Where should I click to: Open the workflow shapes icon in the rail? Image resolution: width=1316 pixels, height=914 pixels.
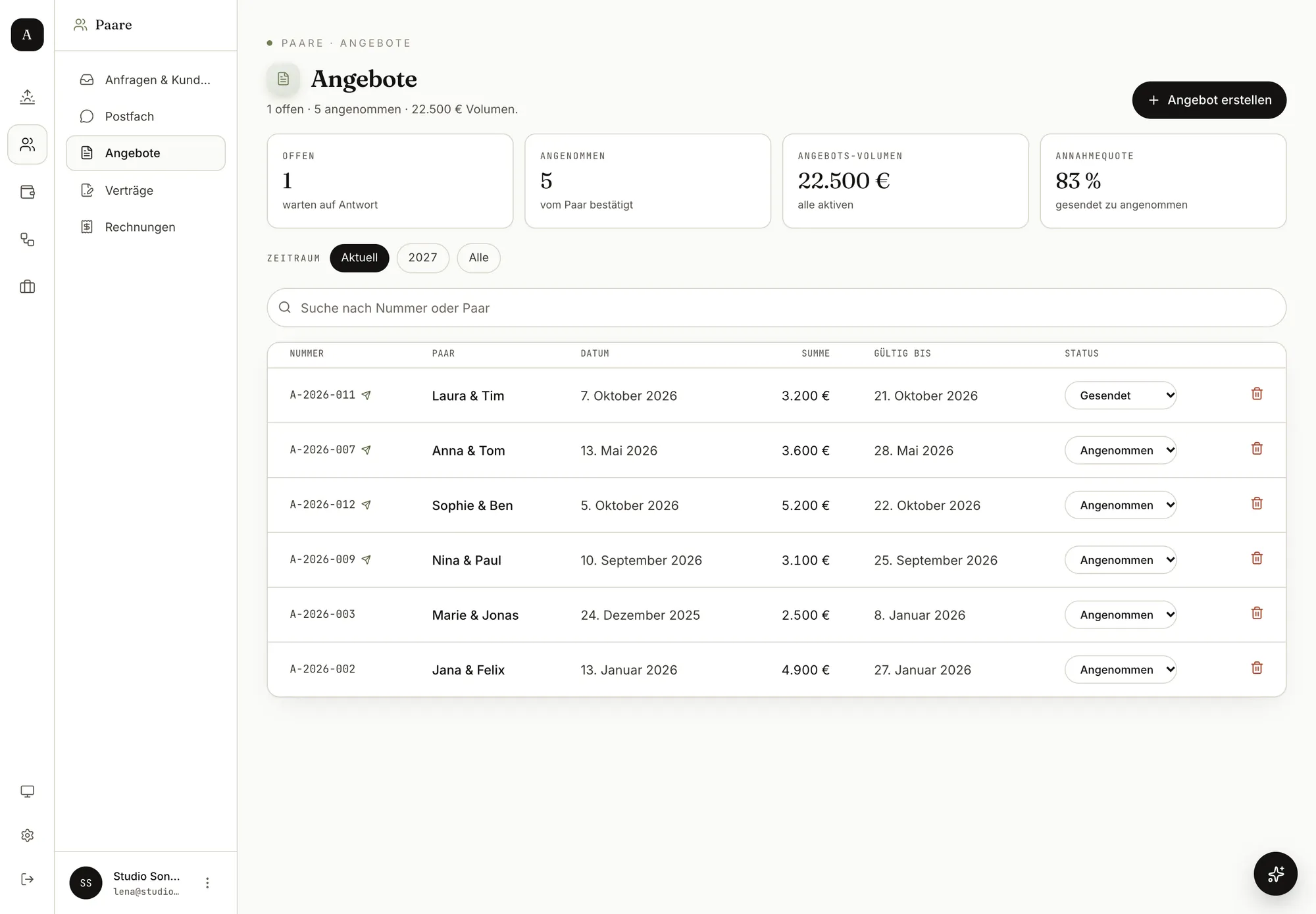(x=27, y=240)
